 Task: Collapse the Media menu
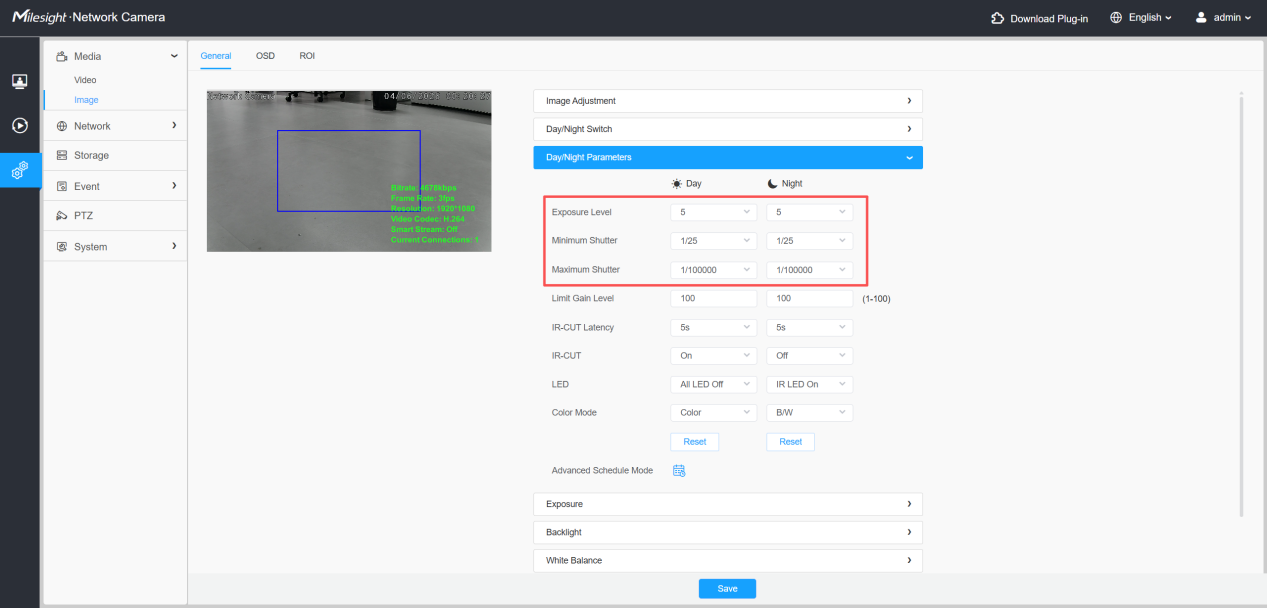(115, 57)
